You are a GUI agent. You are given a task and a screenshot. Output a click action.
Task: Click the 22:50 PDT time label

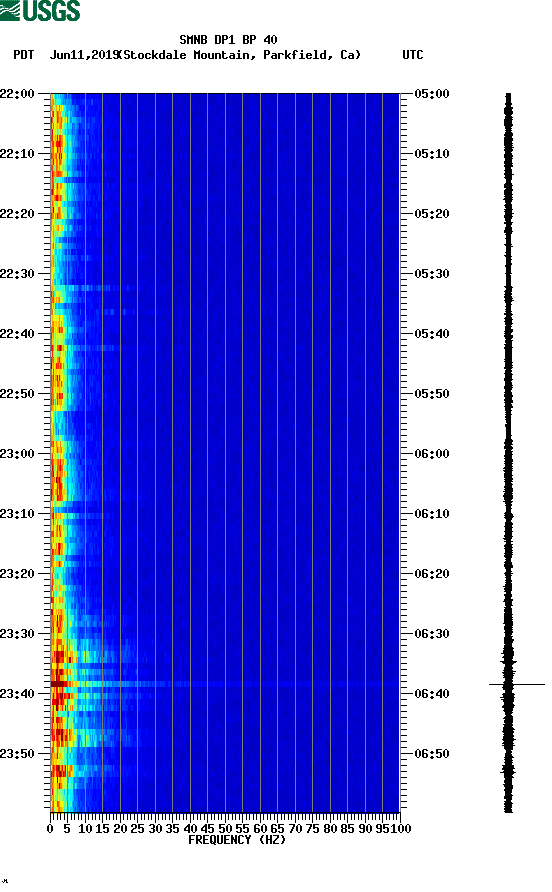(18, 394)
